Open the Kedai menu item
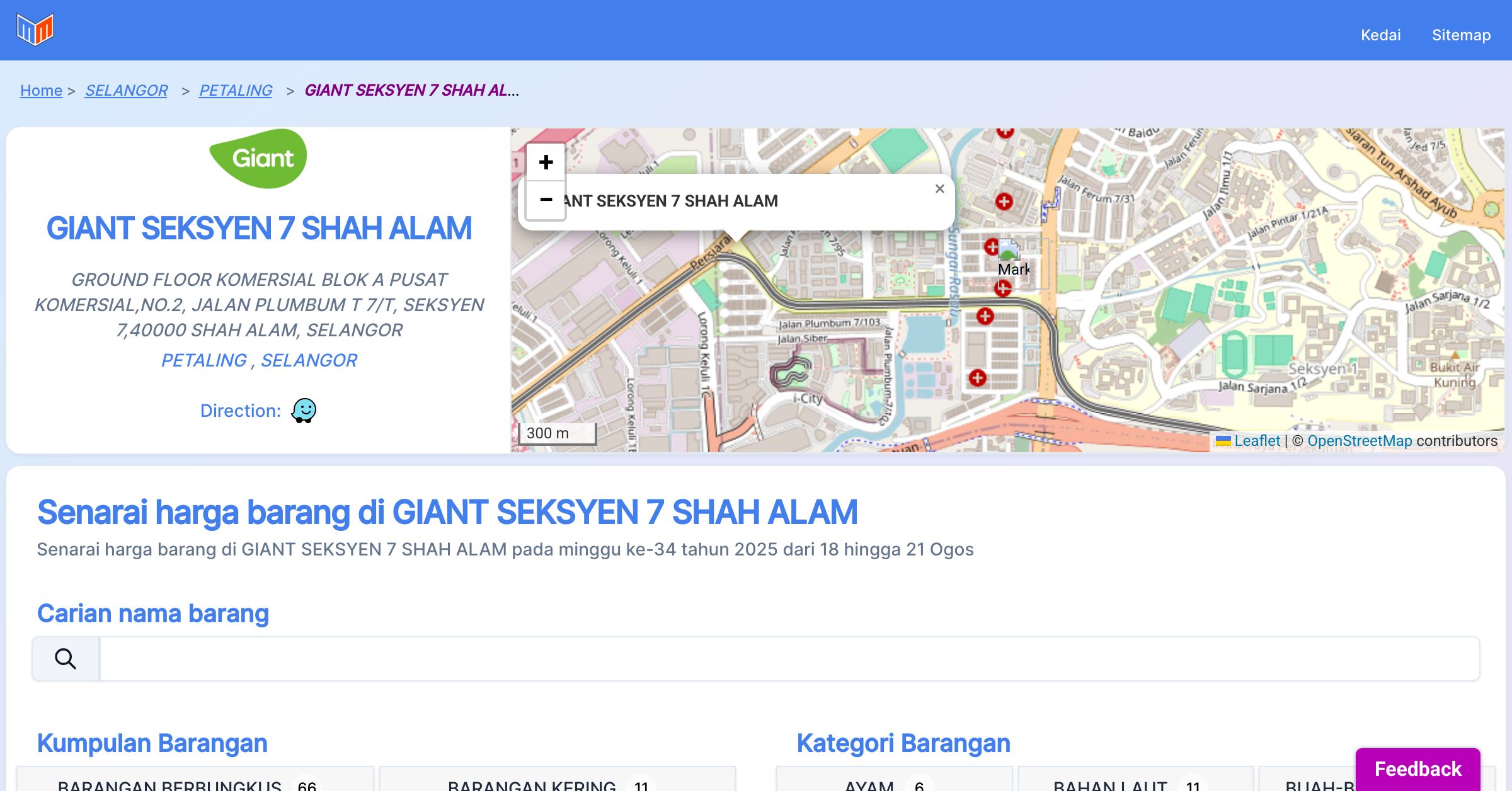Image resolution: width=1512 pixels, height=791 pixels. coord(1380,35)
